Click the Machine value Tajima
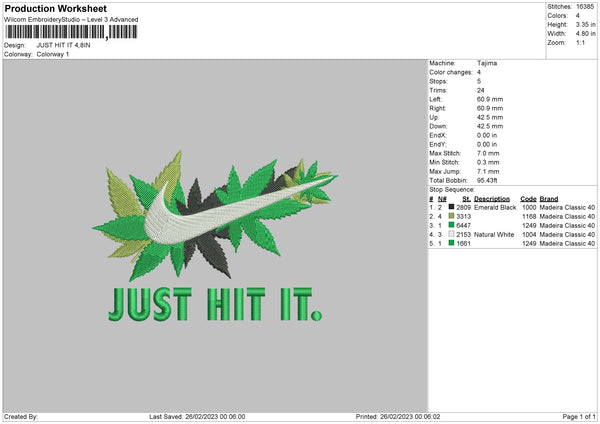Screen dimensions: 600x424 tap(487, 63)
